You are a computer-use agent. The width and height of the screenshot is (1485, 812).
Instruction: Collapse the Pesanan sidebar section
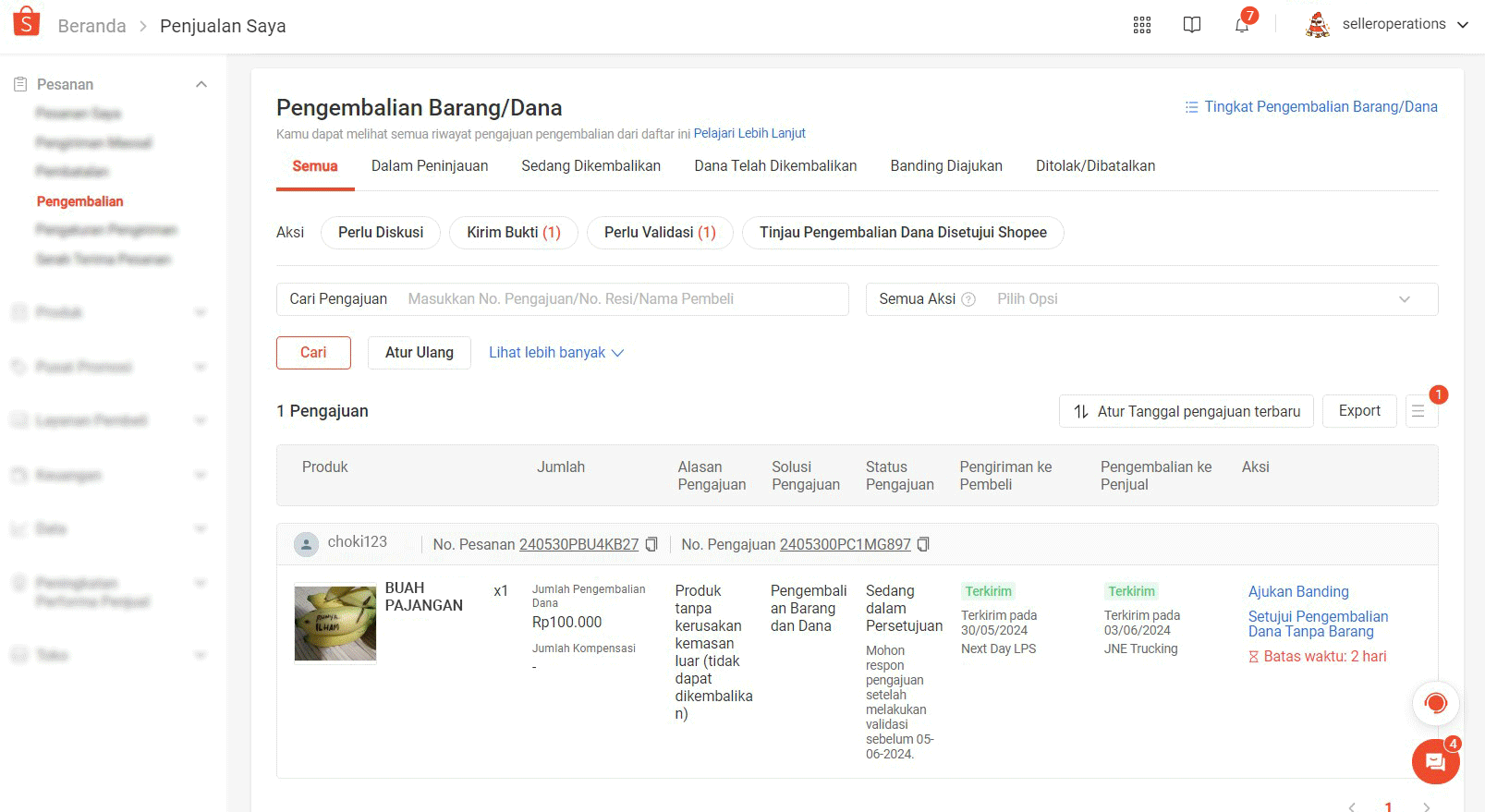[x=201, y=84]
